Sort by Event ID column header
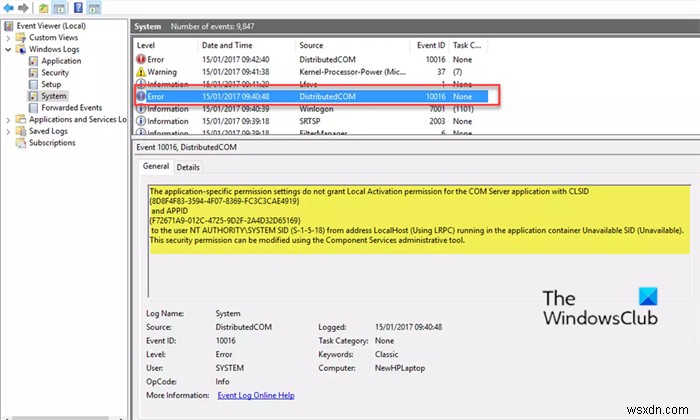This screenshot has height=420, width=700. coord(429,45)
